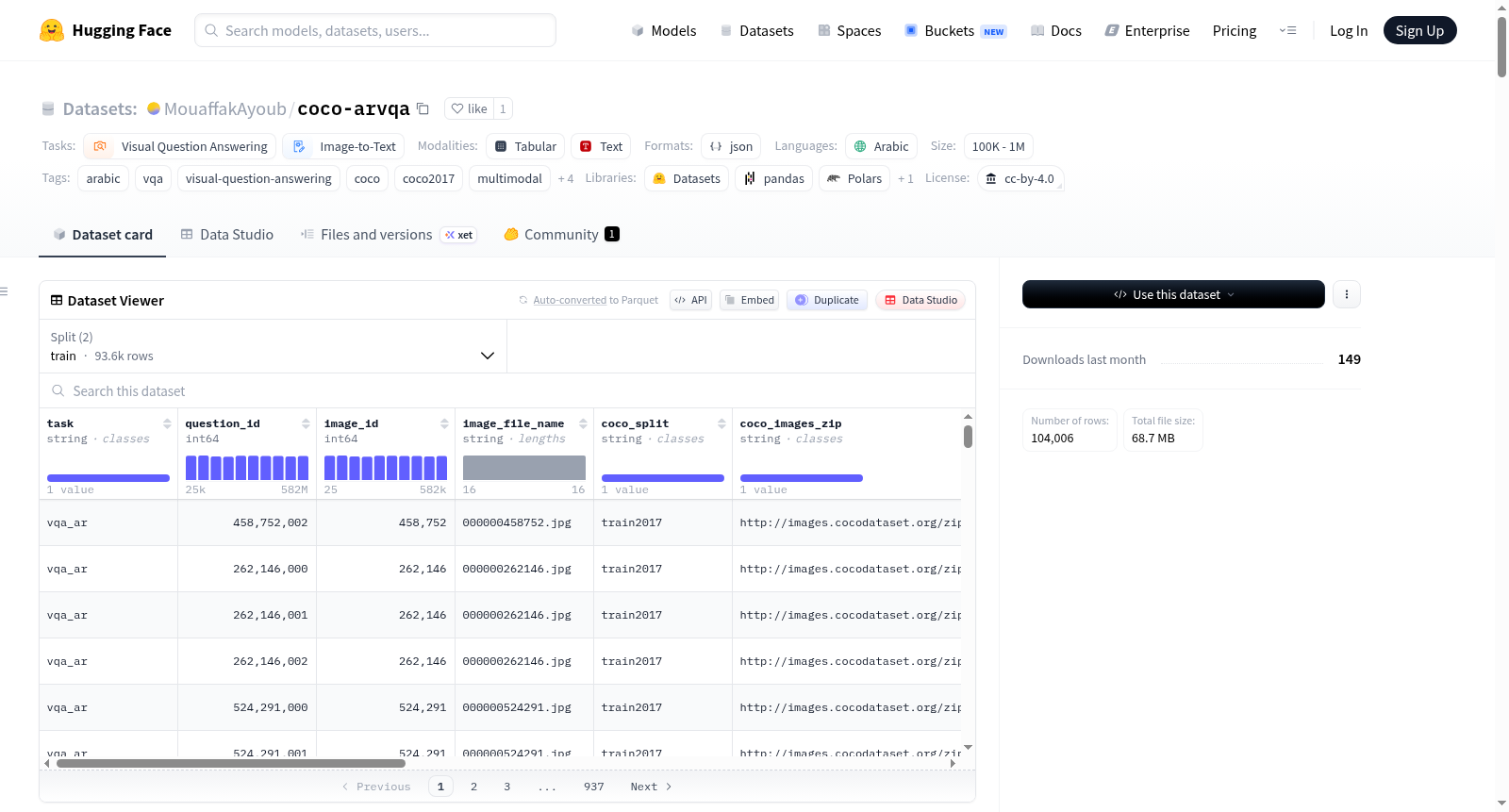
Task: Go to Datasets in the top navigation
Action: [756, 30]
